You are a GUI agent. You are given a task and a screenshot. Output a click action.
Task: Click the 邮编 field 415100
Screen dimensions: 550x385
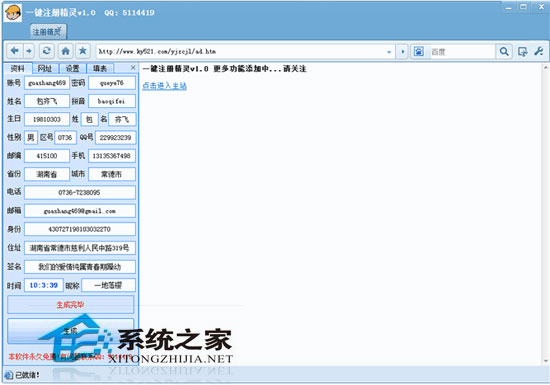[47, 156]
